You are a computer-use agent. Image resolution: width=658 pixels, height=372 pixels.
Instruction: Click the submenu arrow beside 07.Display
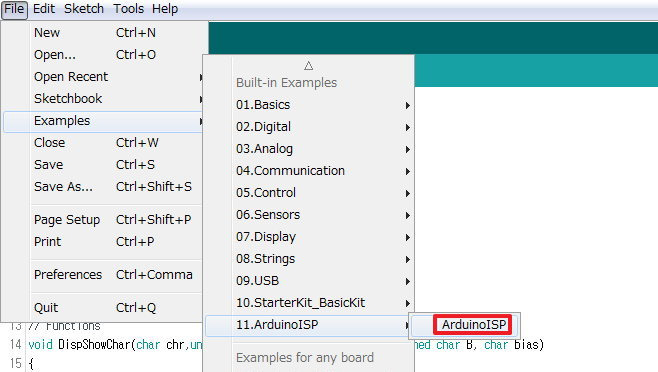(407, 238)
